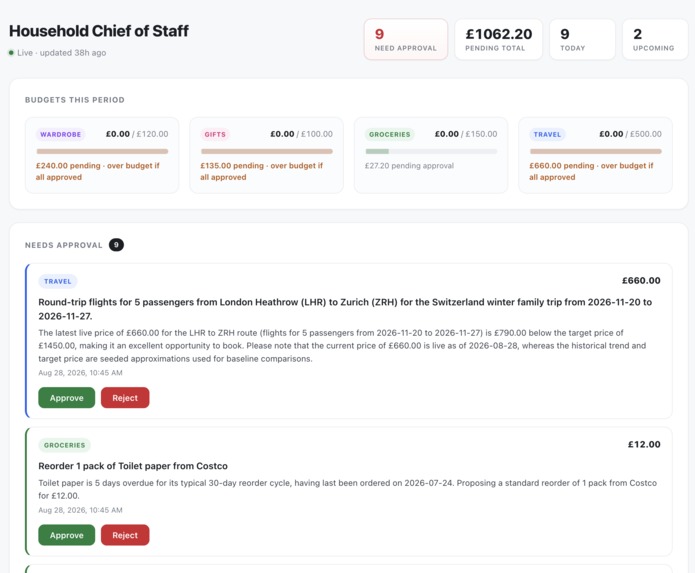Approve the £660.00 travel flights request
This screenshot has width=695, height=573.
[66, 398]
